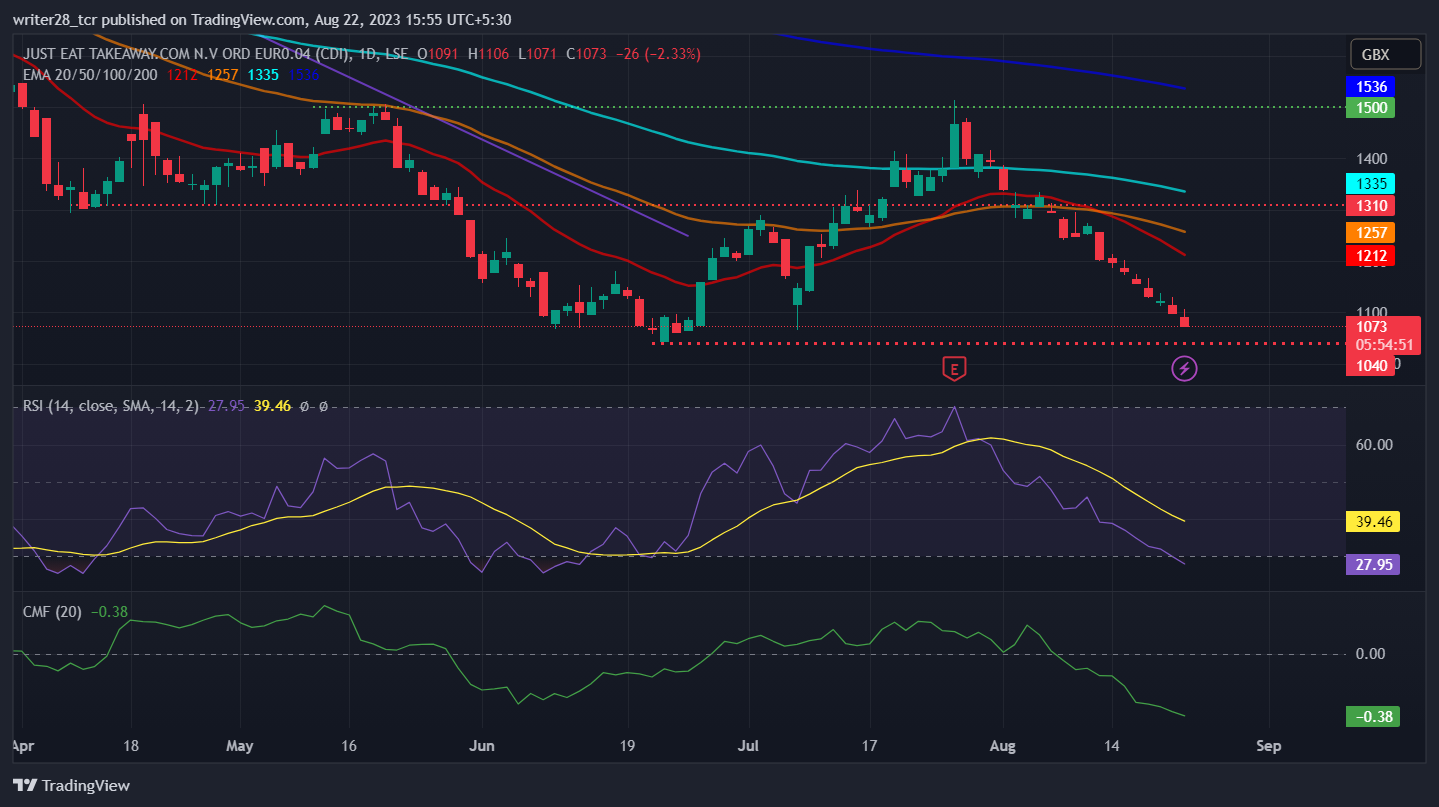Click the red 1212 price axis label
The image size is (1439, 807).
(1370, 256)
